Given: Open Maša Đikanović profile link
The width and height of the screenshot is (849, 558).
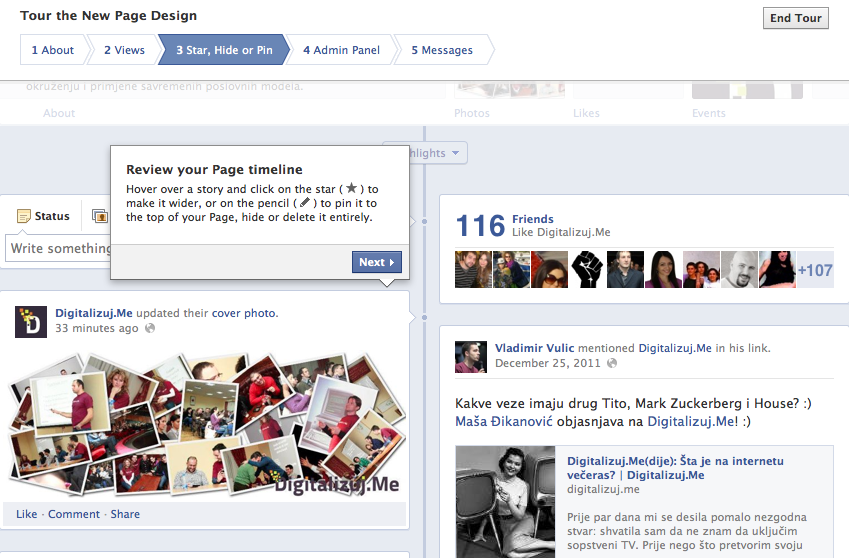Looking at the screenshot, I should point(504,421).
